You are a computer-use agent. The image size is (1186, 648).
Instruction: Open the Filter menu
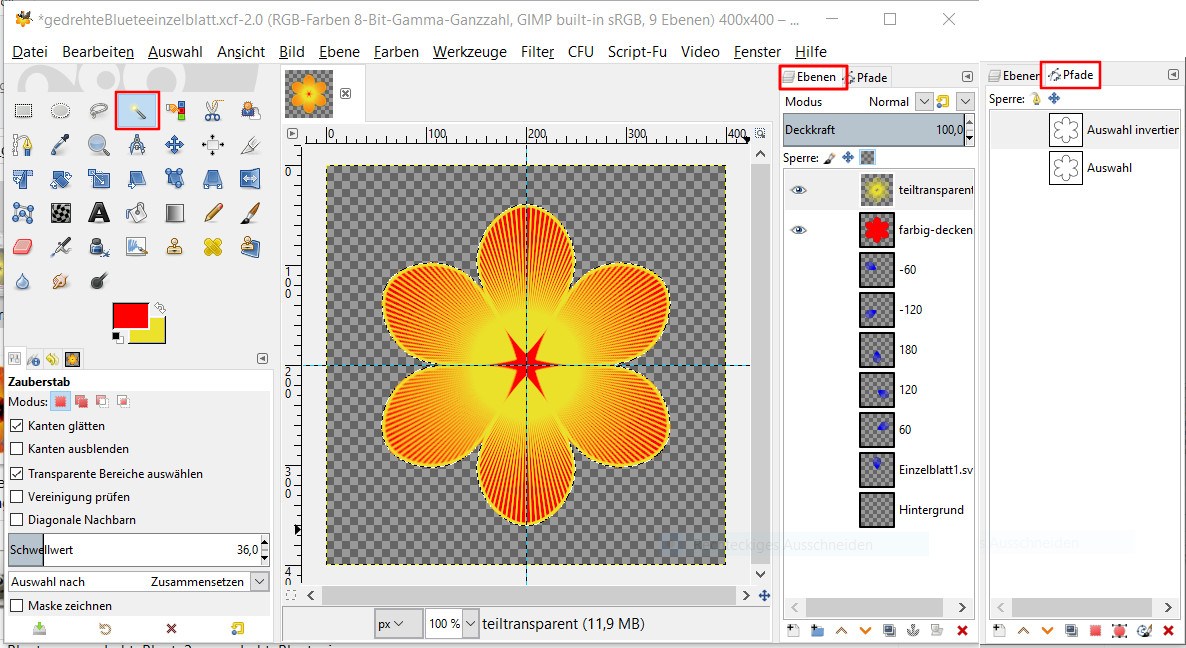point(537,52)
